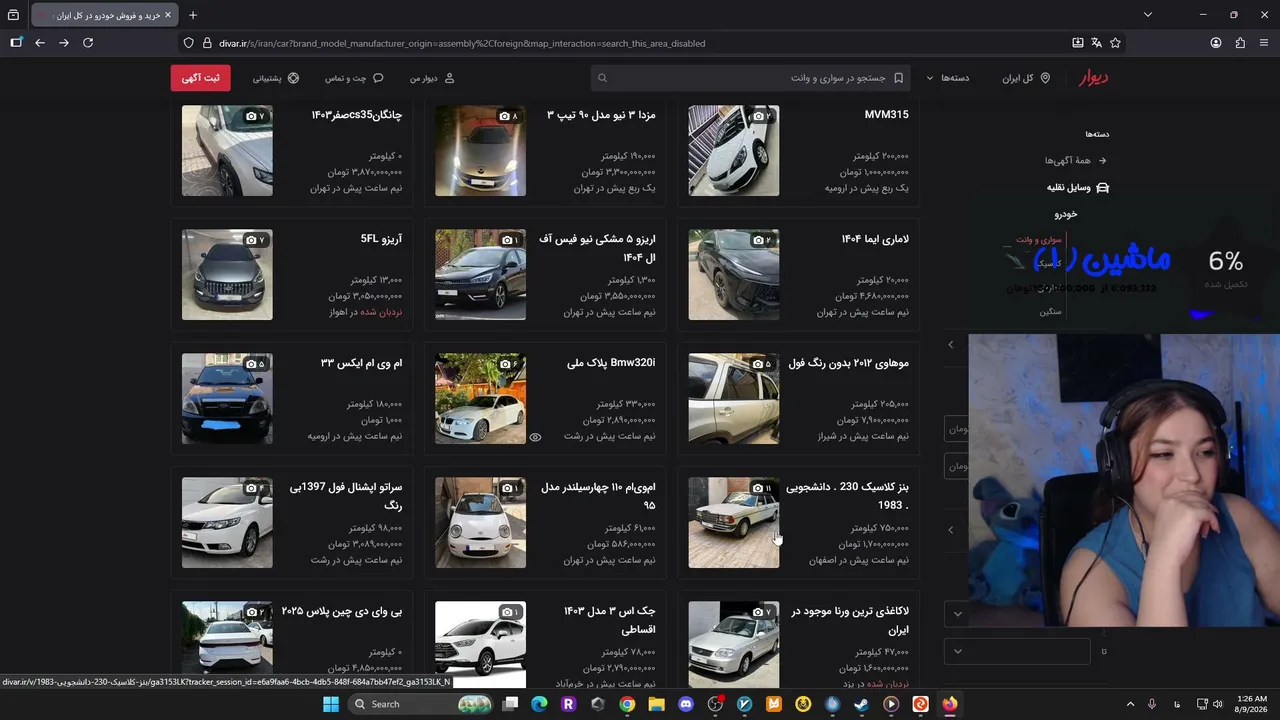Screen dimensions: 1280x720
Task: Go to the دیوار logo homepage
Action: click(x=1093, y=77)
